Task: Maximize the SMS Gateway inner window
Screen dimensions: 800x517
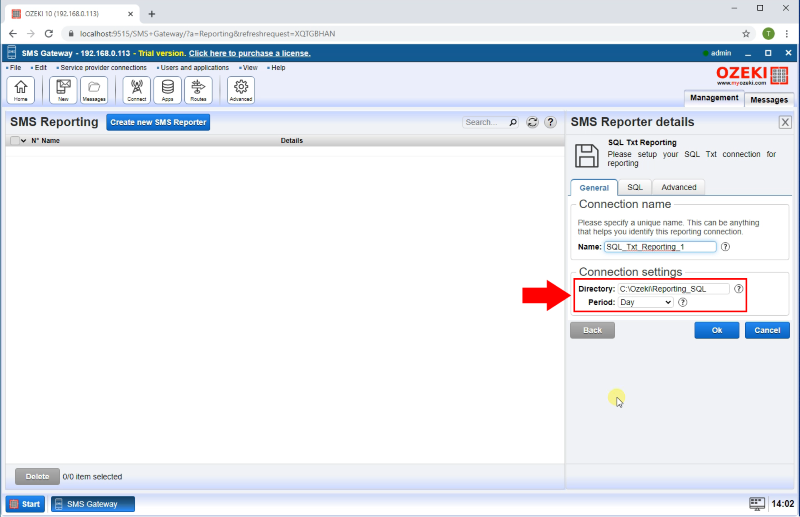Action: [x=768, y=53]
